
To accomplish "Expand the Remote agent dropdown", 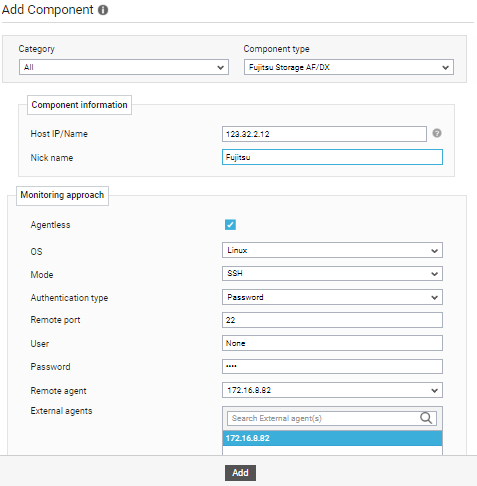I will coord(332,390).
